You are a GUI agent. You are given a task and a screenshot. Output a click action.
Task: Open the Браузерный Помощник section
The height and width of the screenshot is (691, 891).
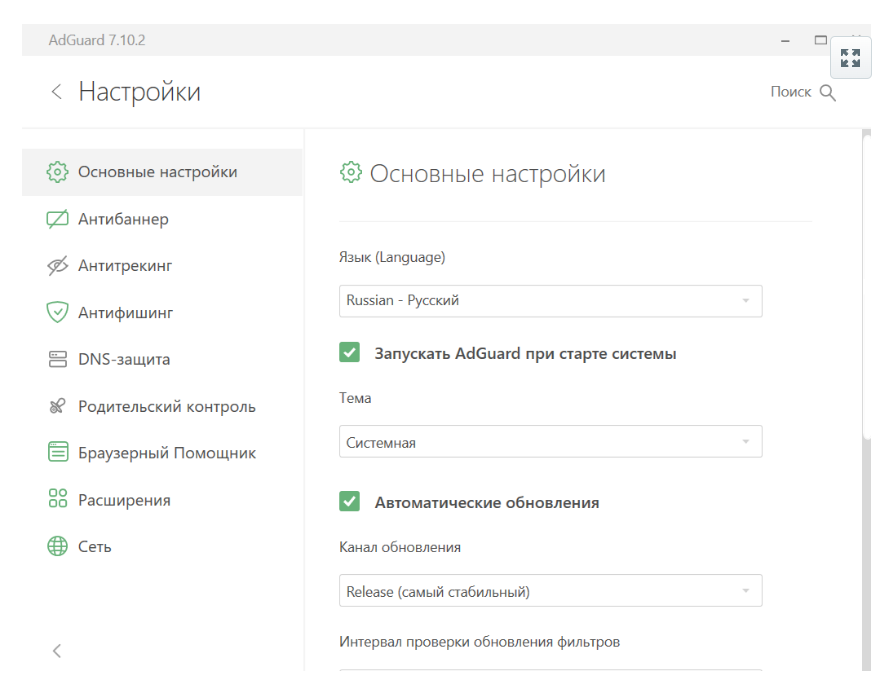162,452
